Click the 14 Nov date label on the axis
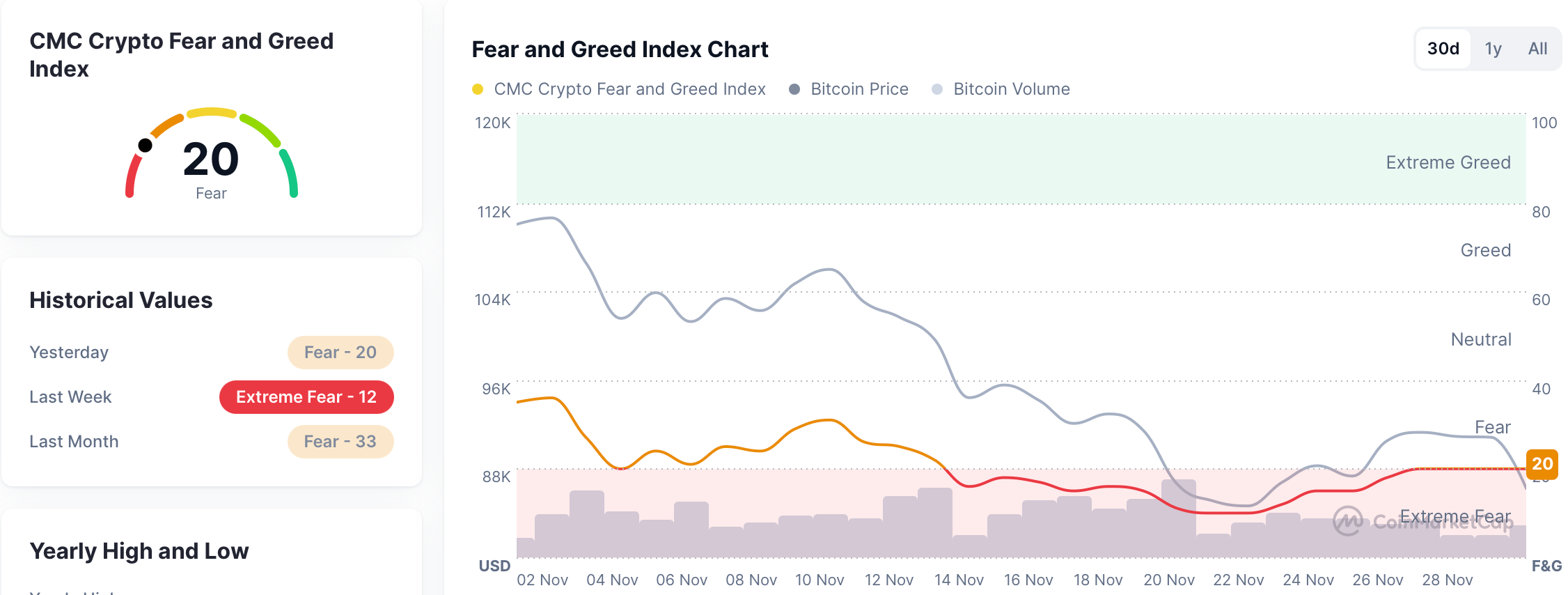 point(959,579)
